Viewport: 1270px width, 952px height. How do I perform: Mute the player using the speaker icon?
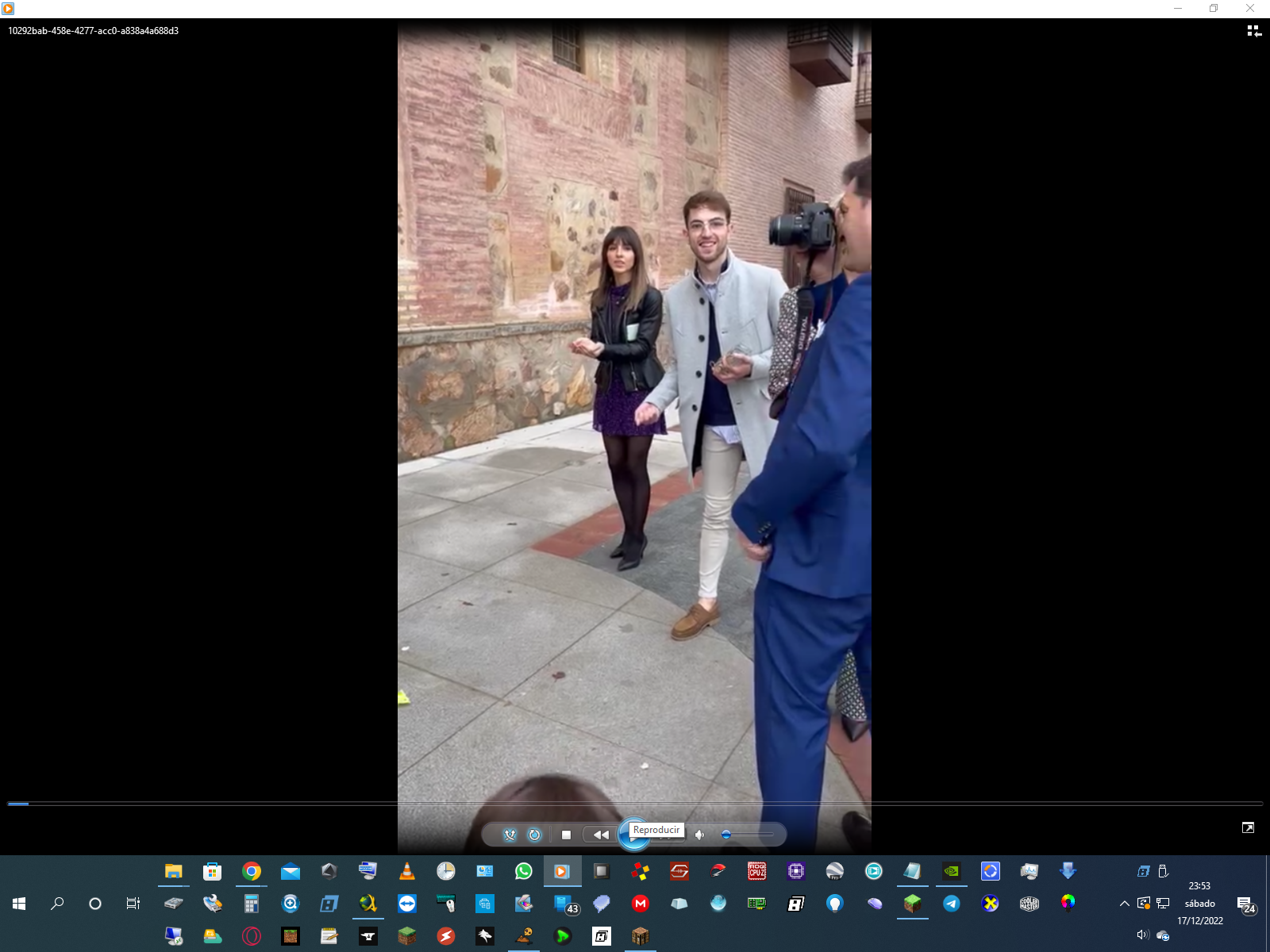[x=699, y=835]
